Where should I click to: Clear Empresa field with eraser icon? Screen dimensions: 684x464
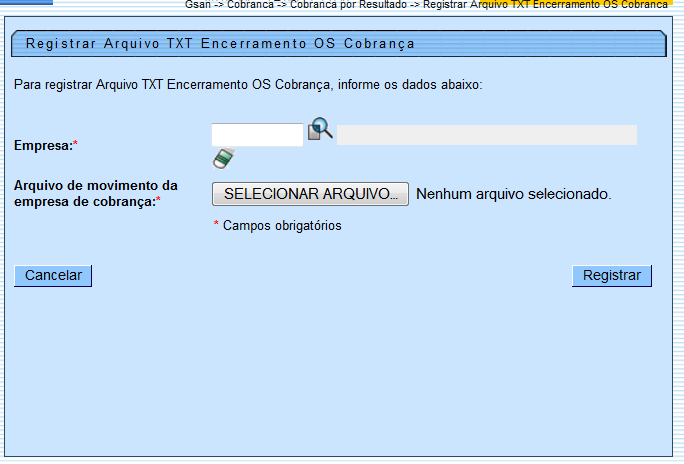(x=224, y=158)
